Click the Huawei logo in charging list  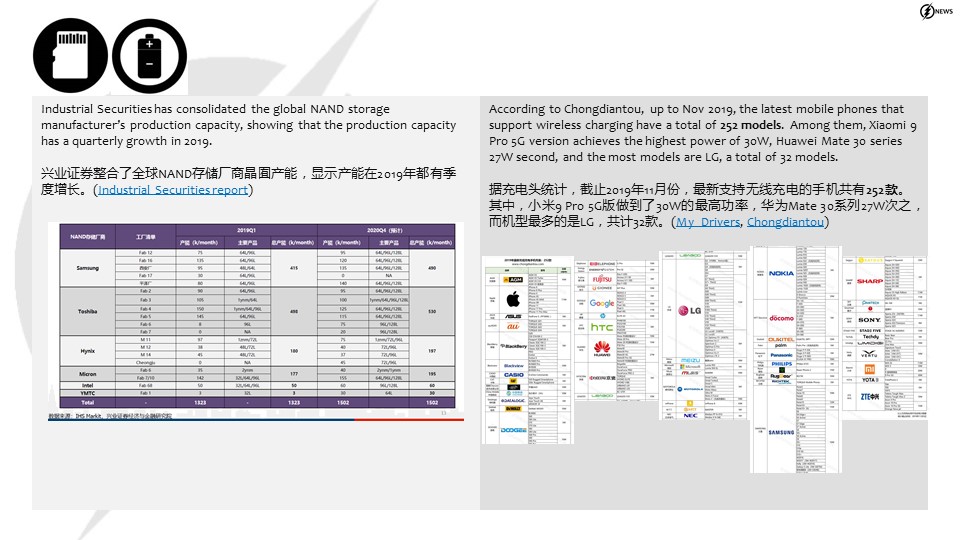pyautogui.click(x=602, y=349)
